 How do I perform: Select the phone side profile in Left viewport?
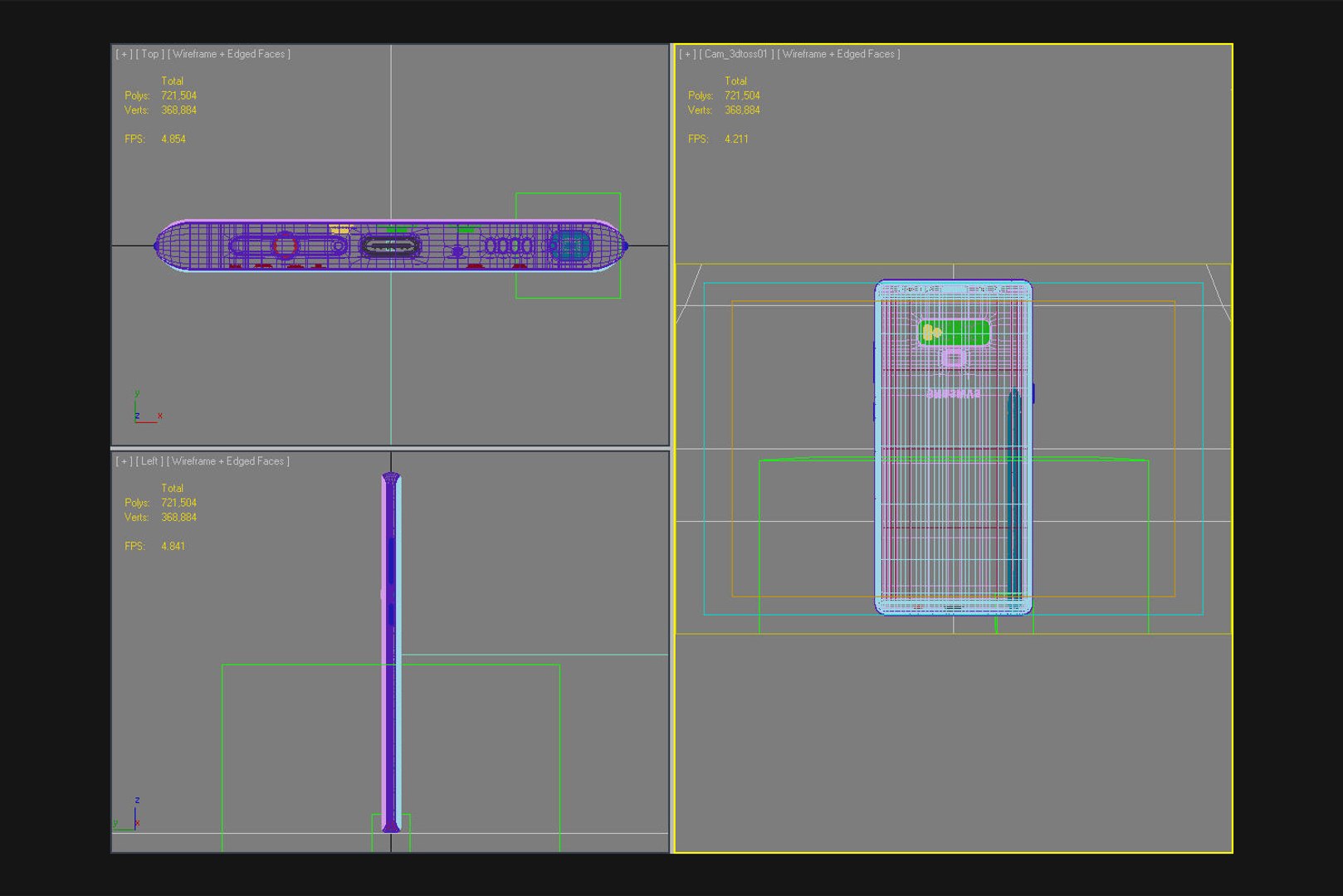(391, 652)
